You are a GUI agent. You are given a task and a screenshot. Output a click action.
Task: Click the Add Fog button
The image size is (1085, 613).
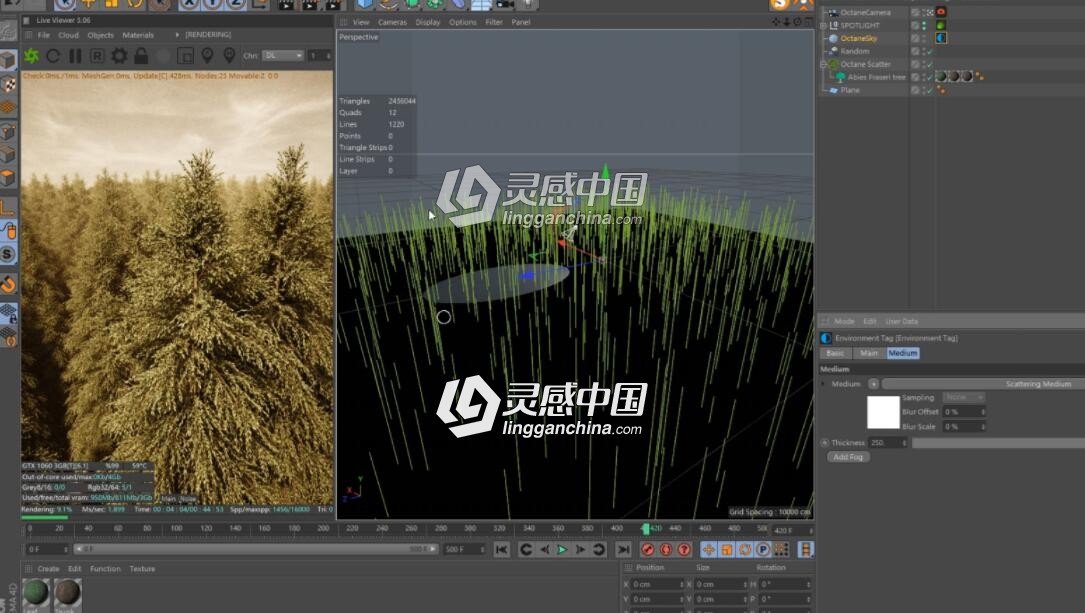[848, 457]
